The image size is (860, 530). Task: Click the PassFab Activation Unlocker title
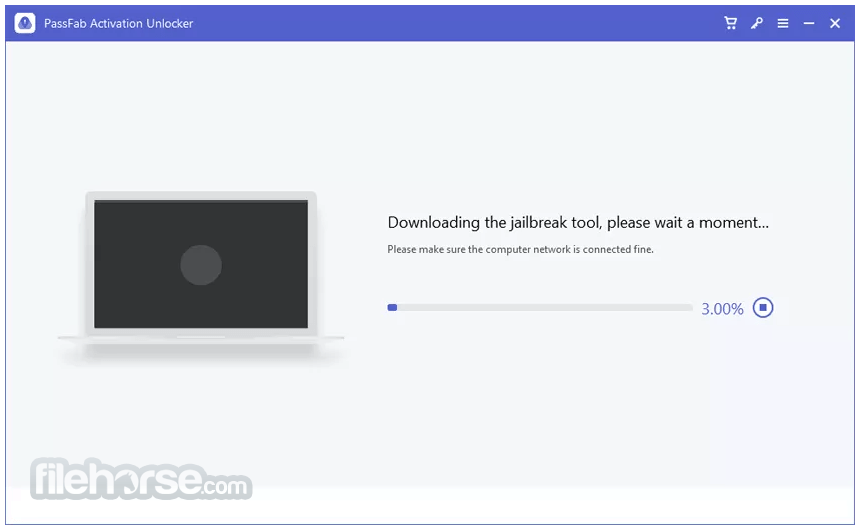[118, 24]
